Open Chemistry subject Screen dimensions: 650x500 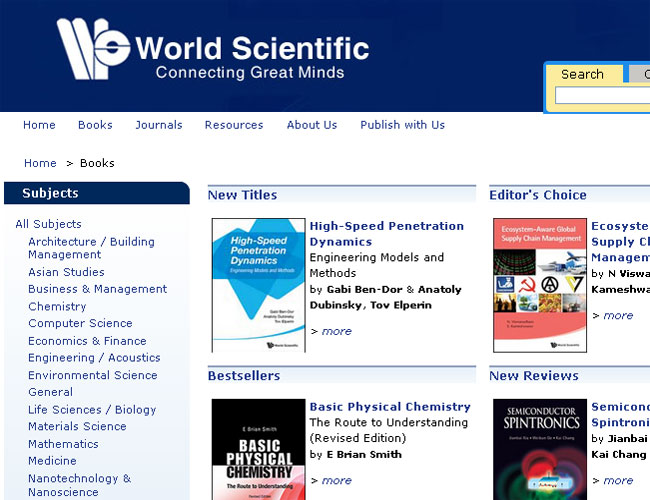(57, 306)
